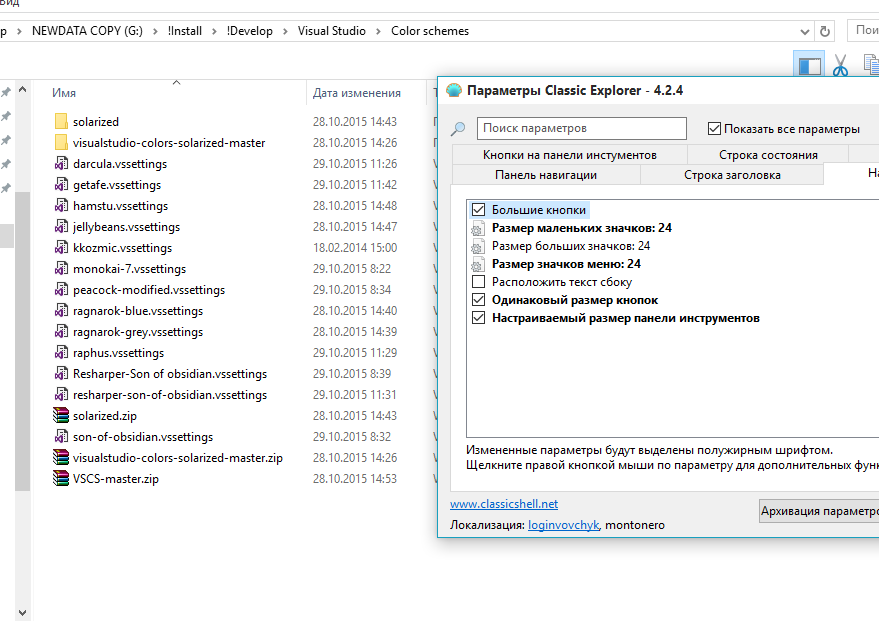879x630 pixels.
Task: Open the Панель навигации tab
Action: pos(545,175)
